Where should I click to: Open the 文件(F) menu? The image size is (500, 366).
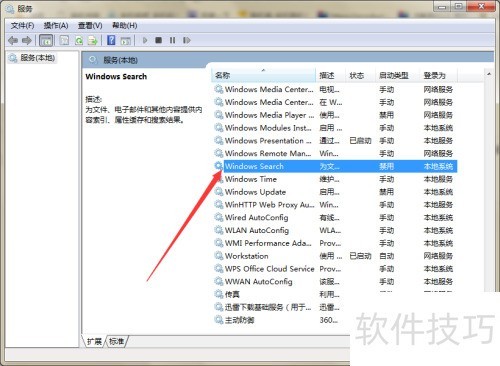pos(22,26)
